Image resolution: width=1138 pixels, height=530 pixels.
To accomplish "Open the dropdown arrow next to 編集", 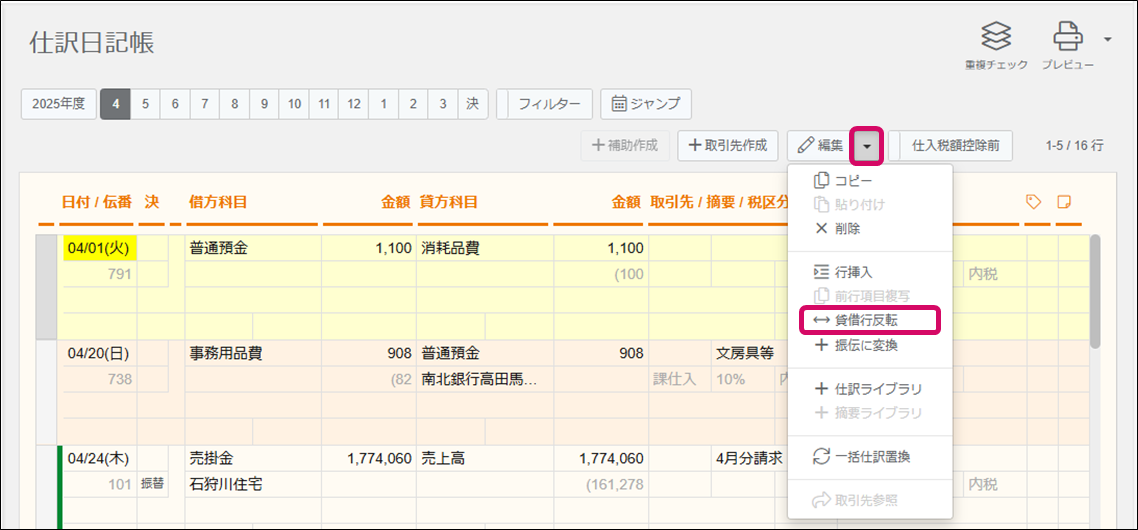I will (866, 146).
